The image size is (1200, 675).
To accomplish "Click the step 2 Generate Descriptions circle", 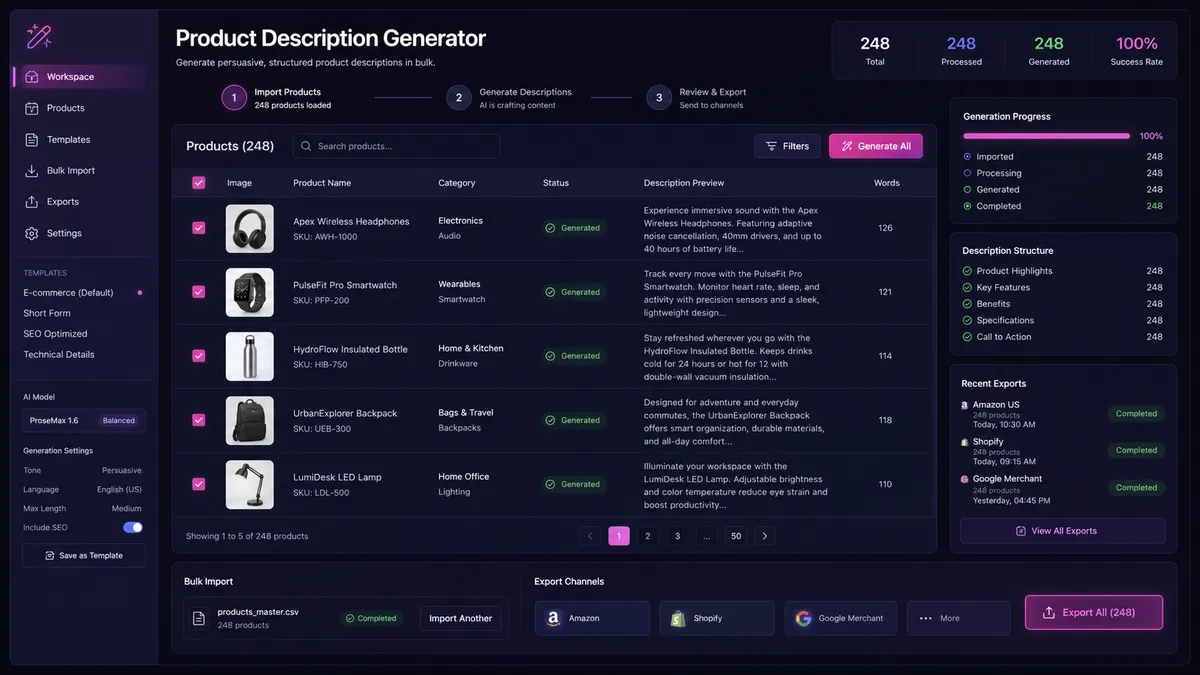I will (x=459, y=97).
